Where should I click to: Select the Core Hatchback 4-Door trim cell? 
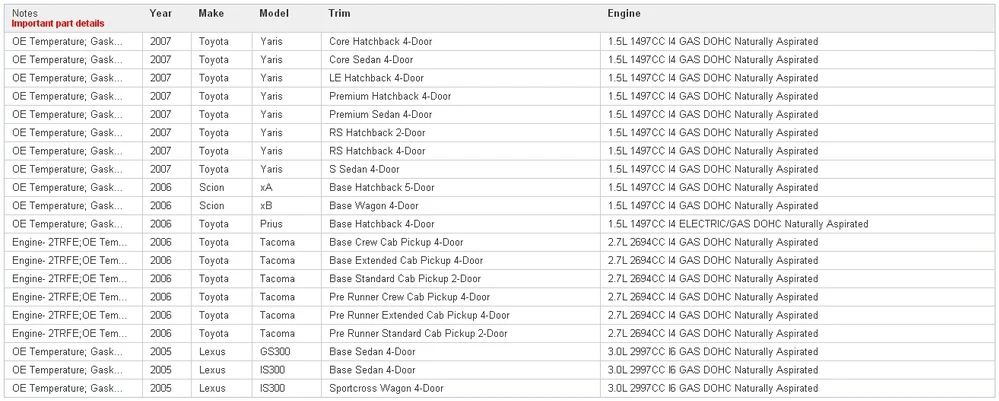461,41
